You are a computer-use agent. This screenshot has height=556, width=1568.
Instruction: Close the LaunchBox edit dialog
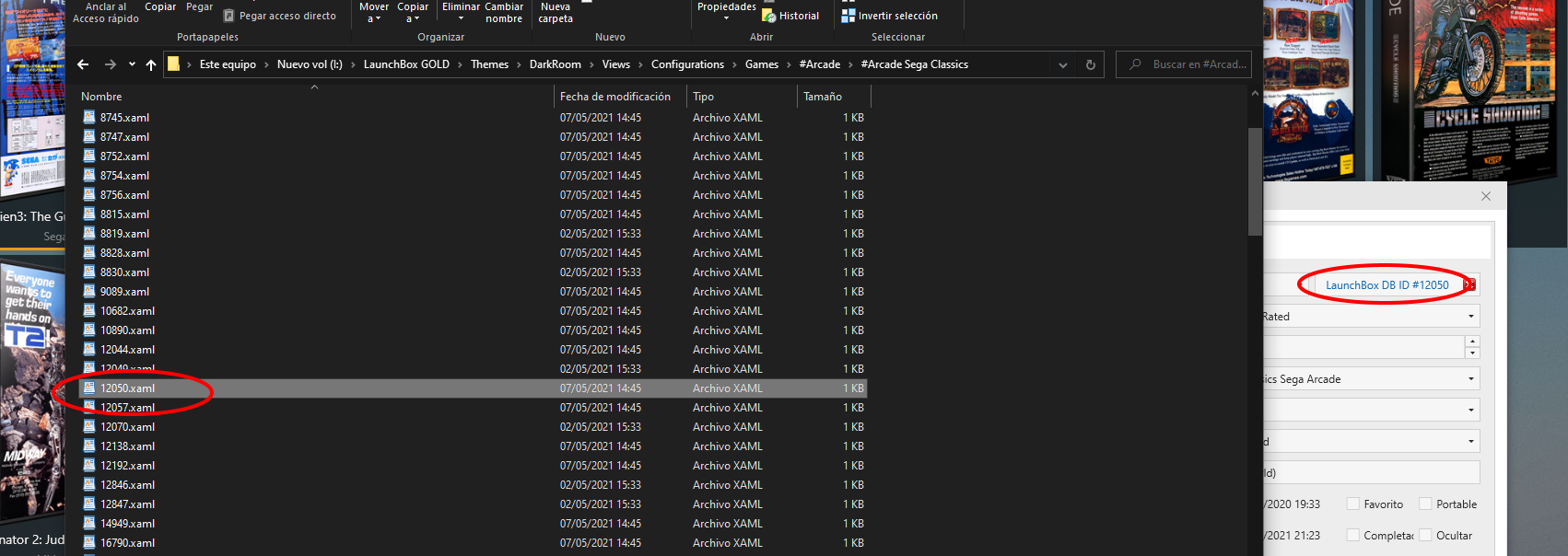(x=1486, y=196)
